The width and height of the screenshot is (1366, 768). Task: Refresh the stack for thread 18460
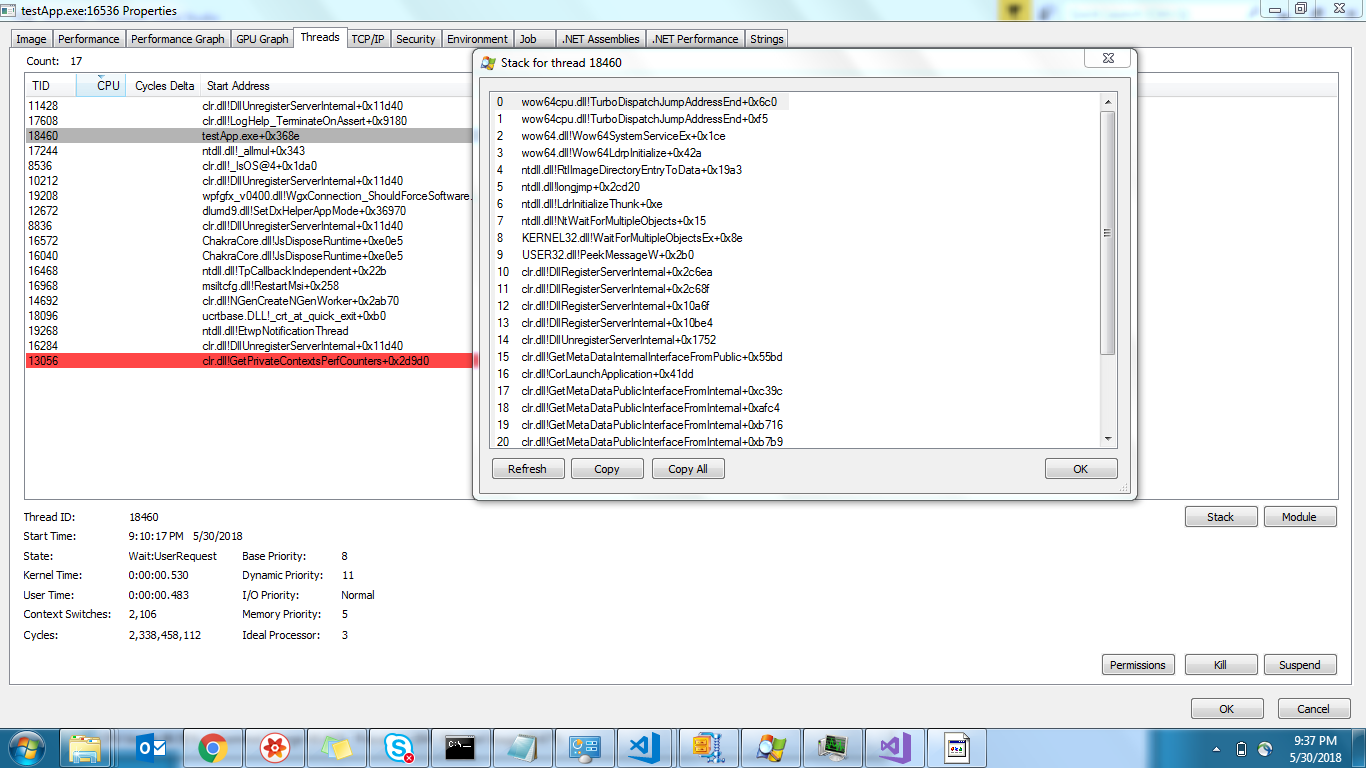[527, 468]
